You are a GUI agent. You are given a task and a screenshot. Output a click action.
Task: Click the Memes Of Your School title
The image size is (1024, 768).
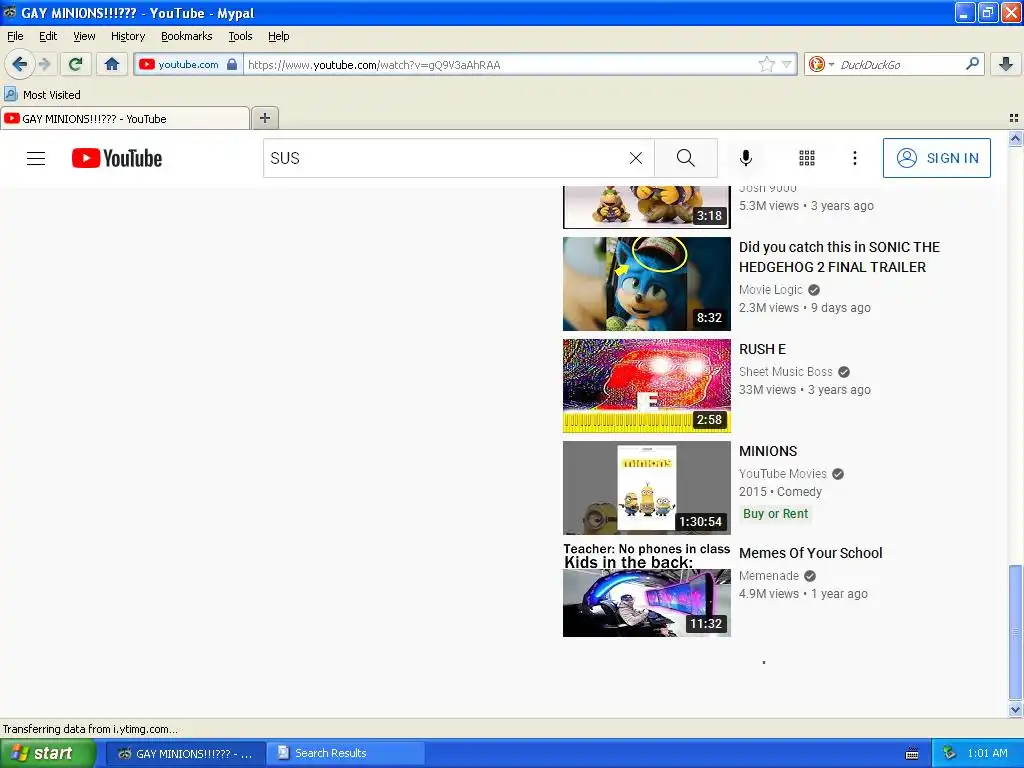(810, 552)
